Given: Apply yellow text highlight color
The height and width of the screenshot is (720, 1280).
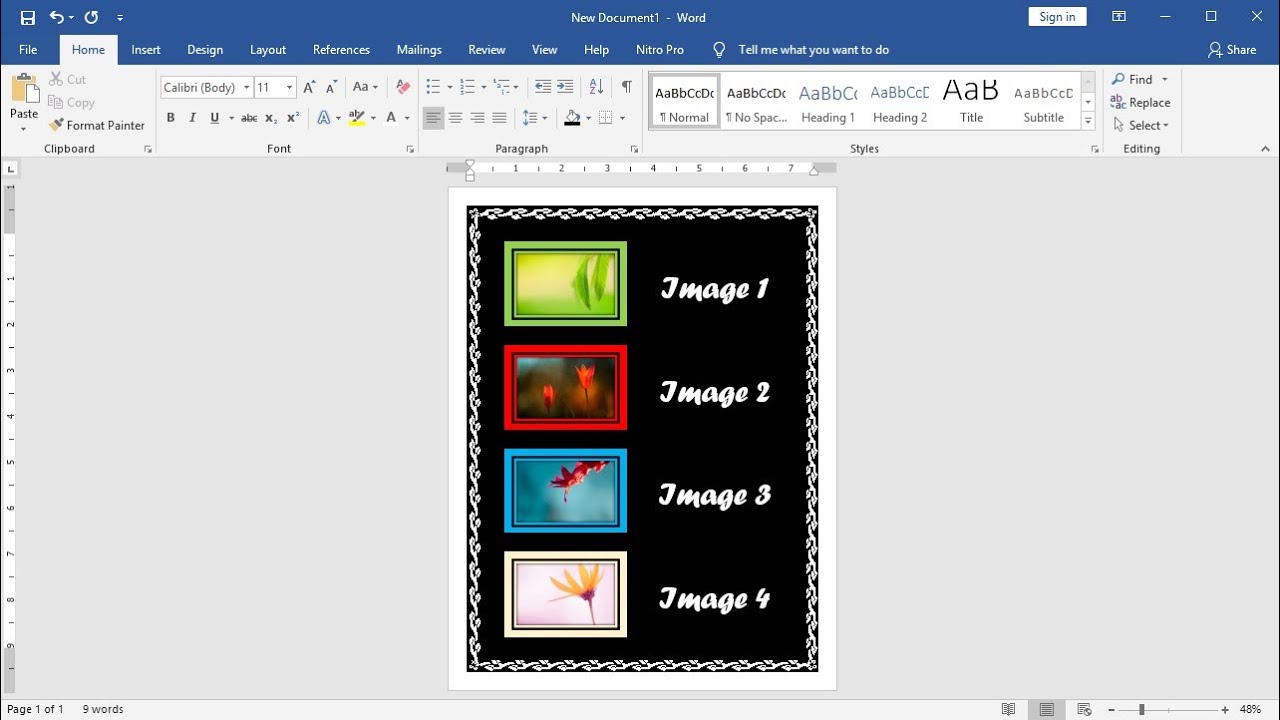Looking at the screenshot, I should (x=357, y=118).
